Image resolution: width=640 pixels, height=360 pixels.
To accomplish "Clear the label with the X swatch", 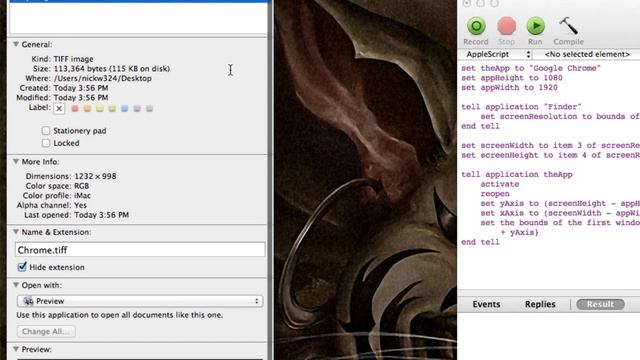I will pos(59,109).
